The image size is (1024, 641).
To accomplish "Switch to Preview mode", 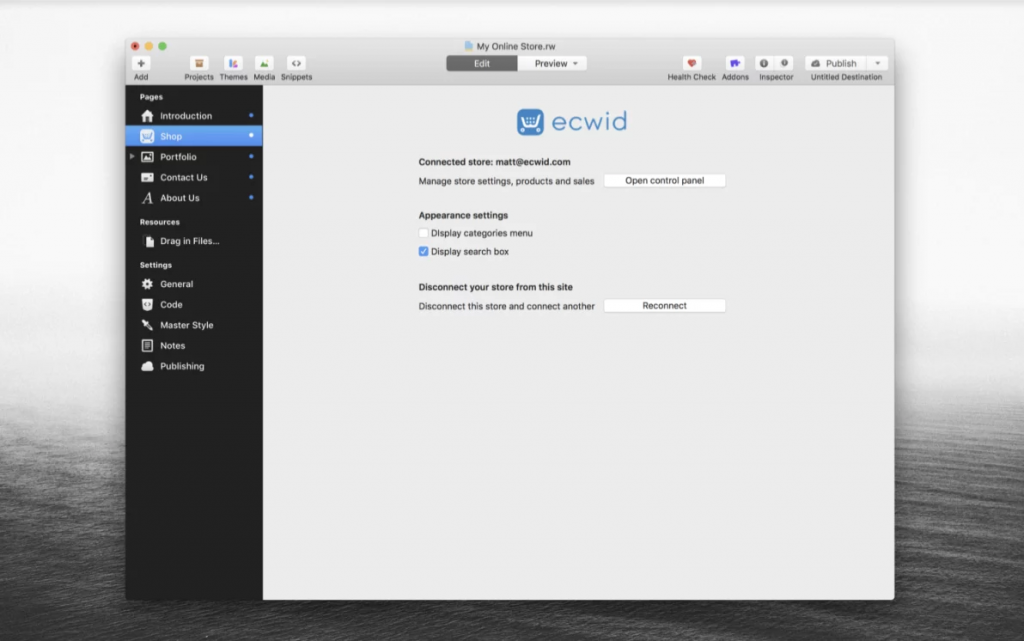I will pos(551,63).
